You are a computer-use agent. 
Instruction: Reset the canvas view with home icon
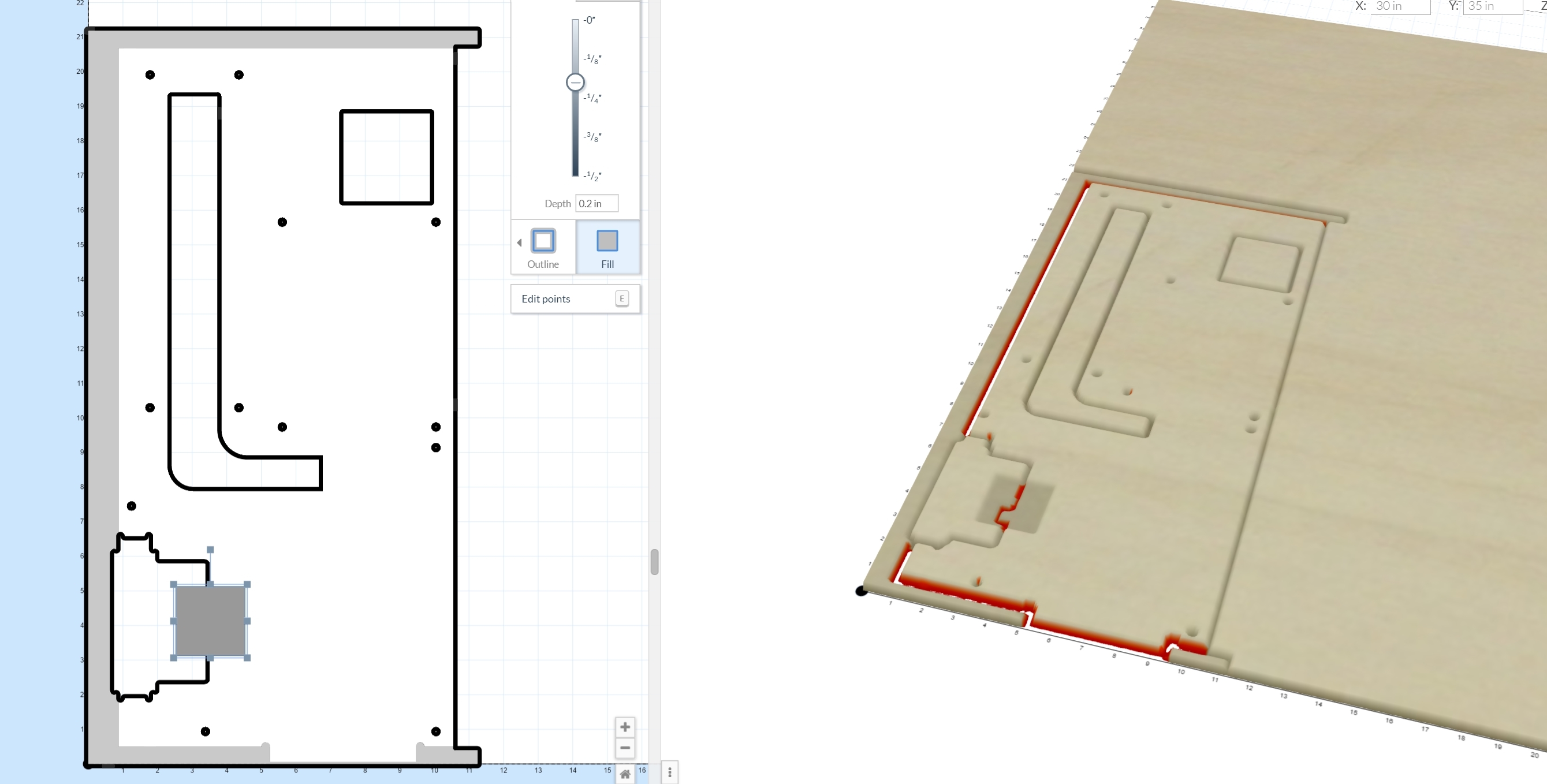tap(625, 774)
